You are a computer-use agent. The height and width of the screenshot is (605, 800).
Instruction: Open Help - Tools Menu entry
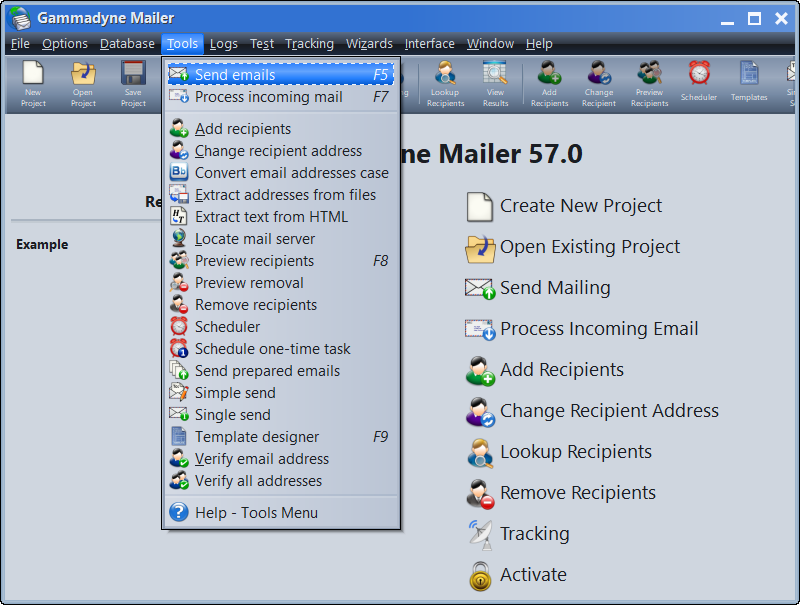(x=281, y=512)
